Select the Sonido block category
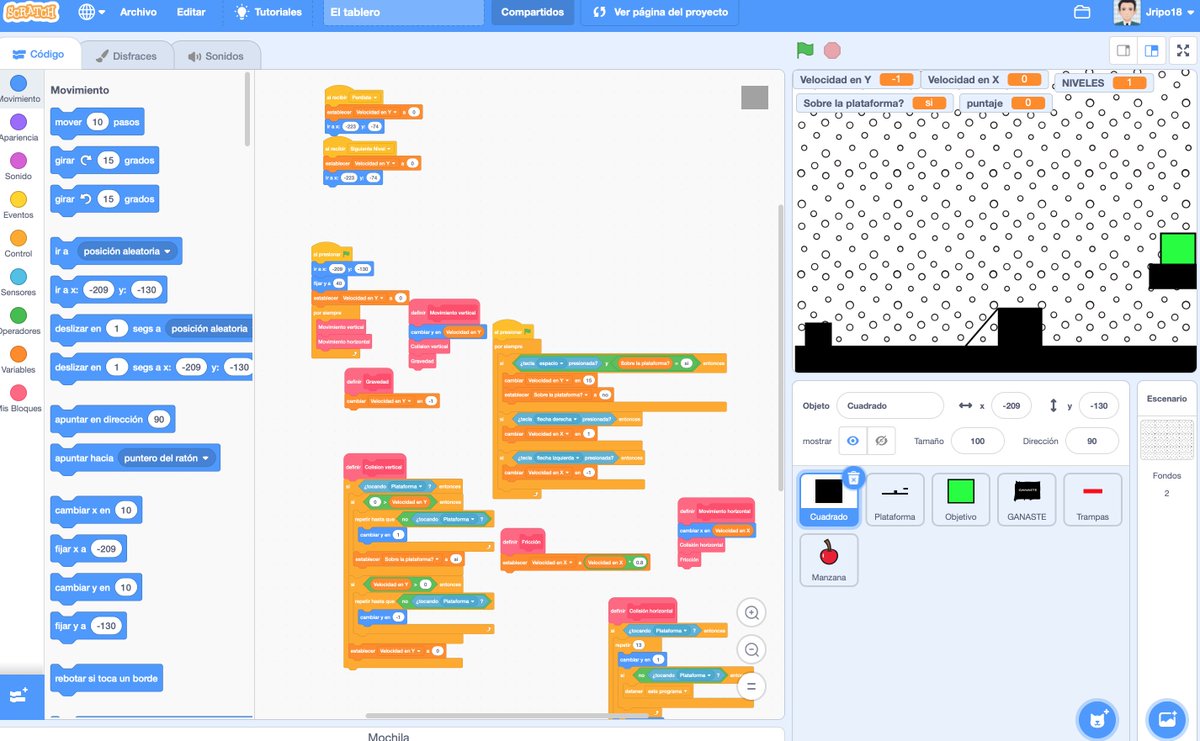 [x=18, y=165]
